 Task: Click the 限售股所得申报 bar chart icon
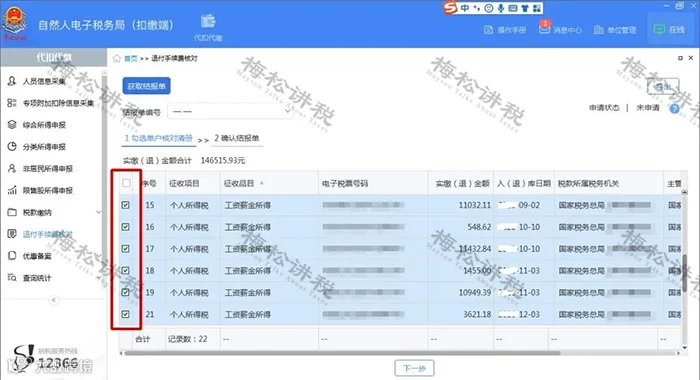12,190
